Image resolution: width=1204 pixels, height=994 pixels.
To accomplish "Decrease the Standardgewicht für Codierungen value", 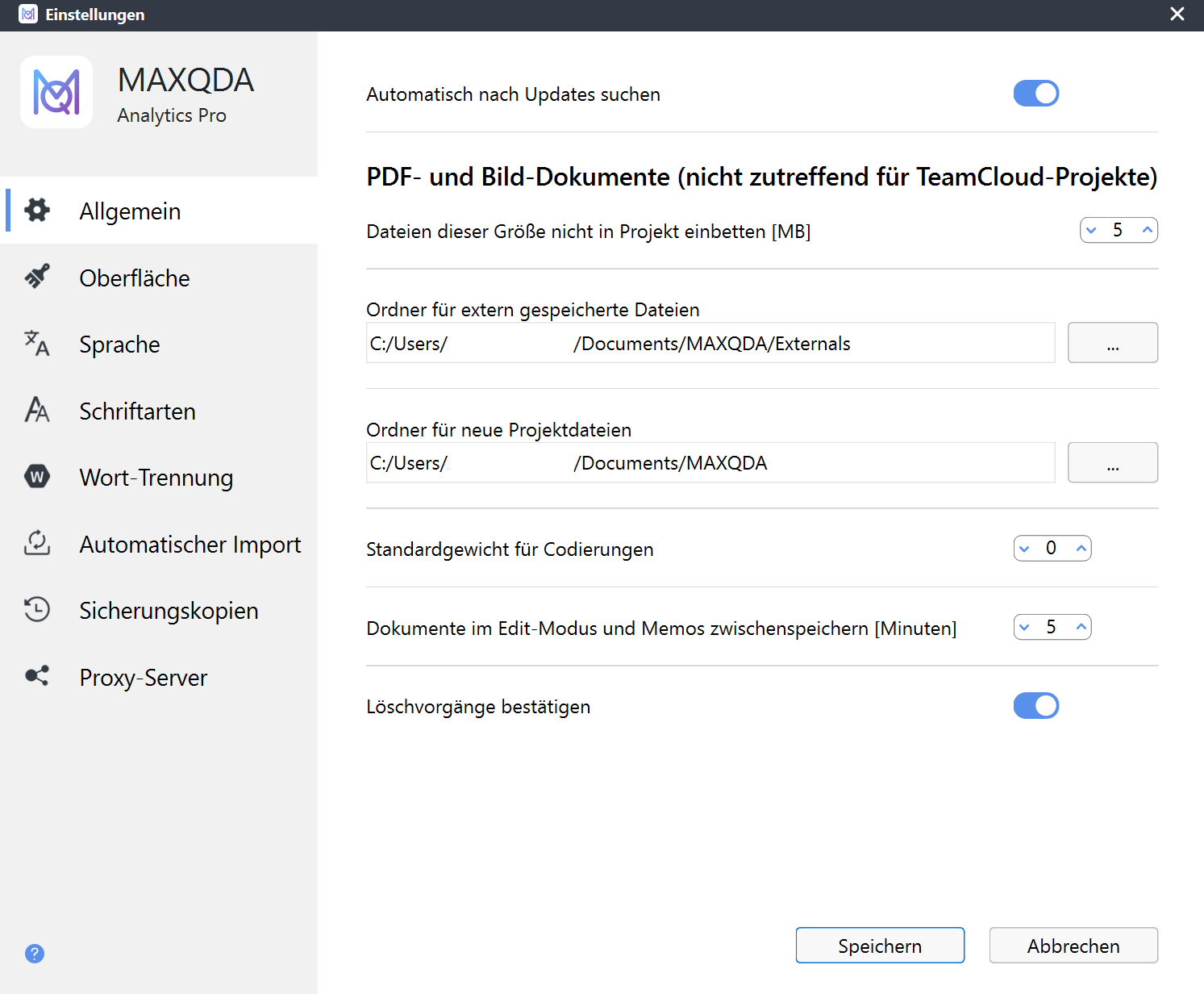I will [1024, 549].
